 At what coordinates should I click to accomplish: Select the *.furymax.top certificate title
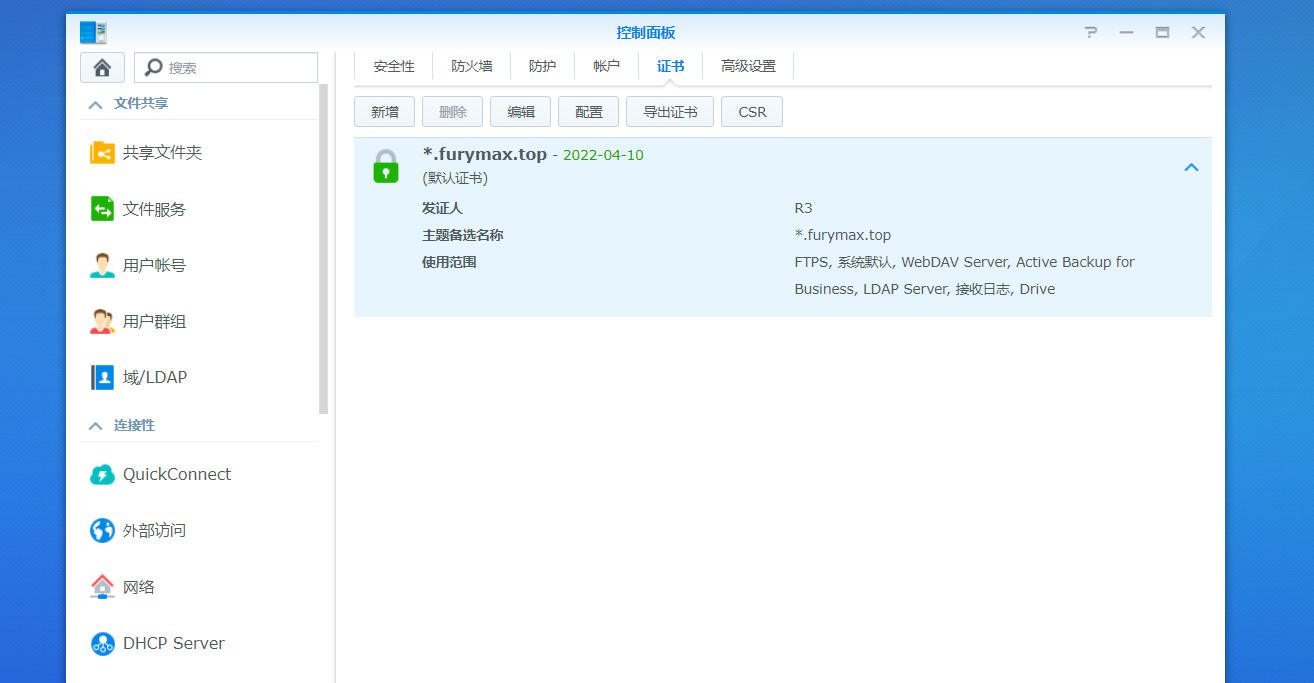click(x=485, y=154)
